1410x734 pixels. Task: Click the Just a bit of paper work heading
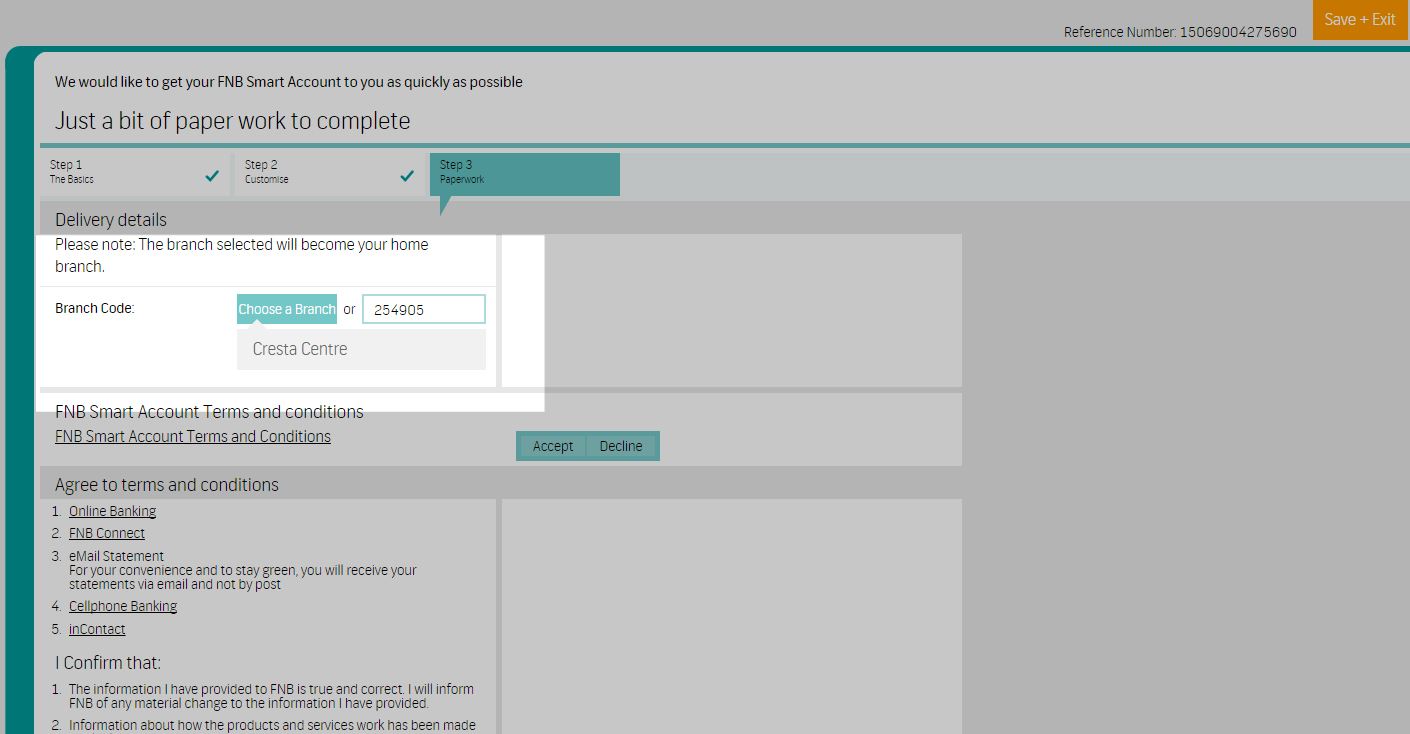point(232,121)
